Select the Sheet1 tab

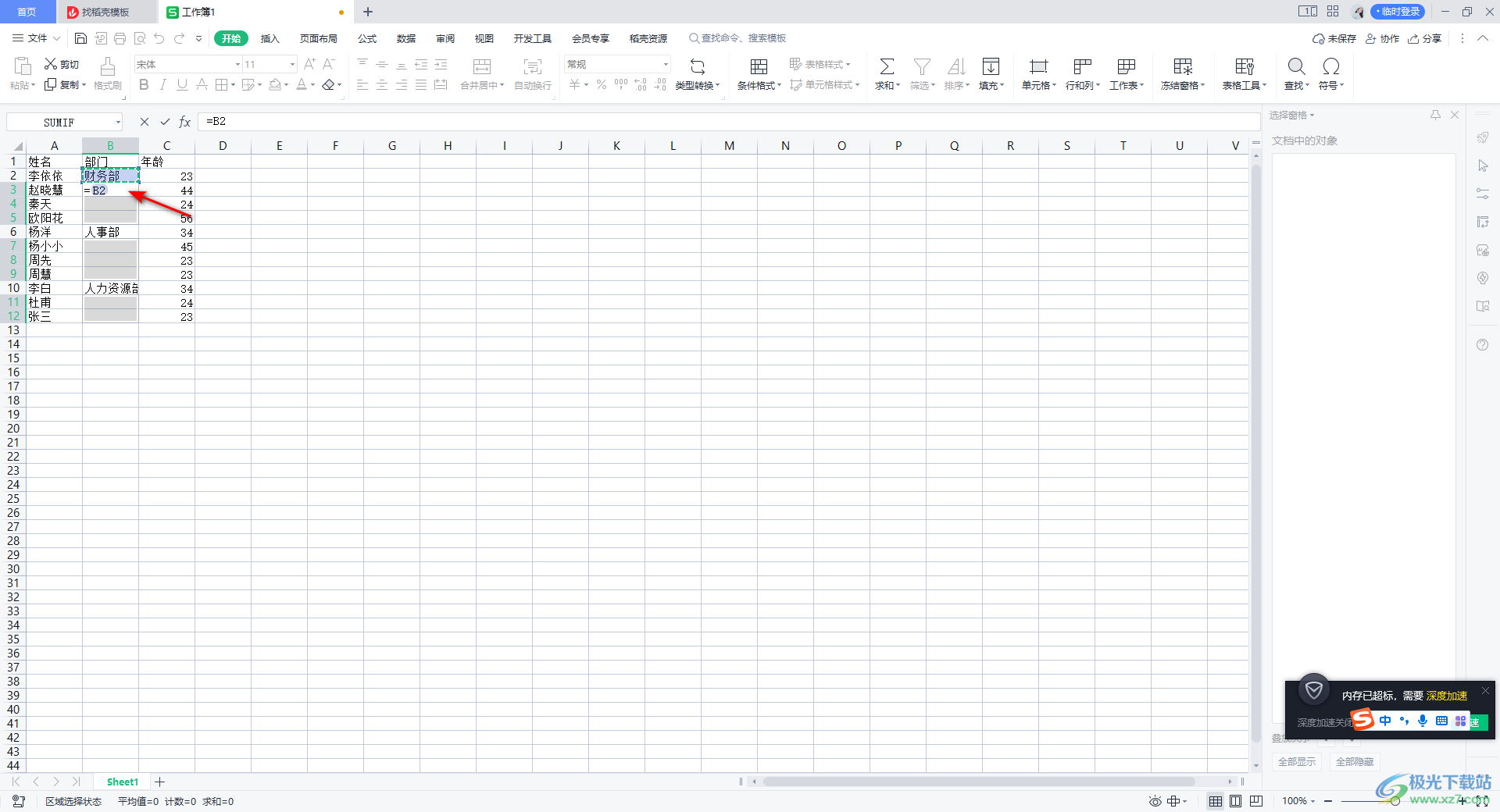click(x=122, y=782)
